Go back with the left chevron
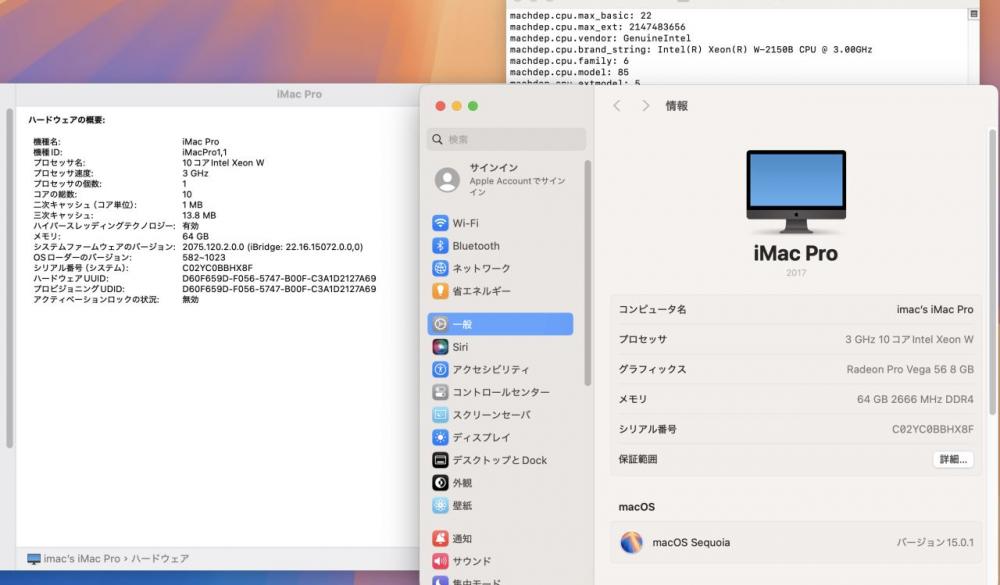The image size is (1000, 585). (617, 106)
